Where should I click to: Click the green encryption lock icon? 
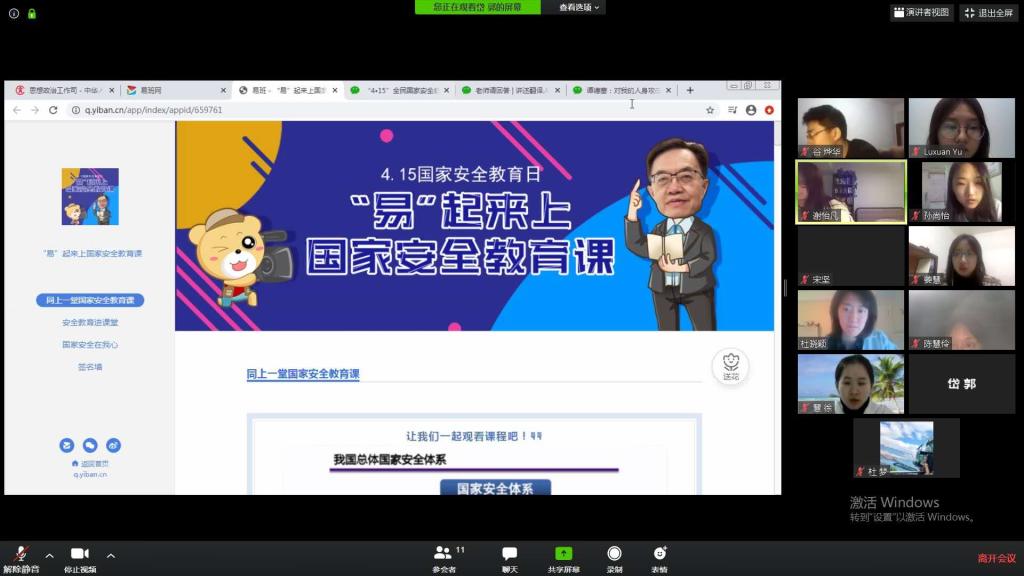(32, 13)
